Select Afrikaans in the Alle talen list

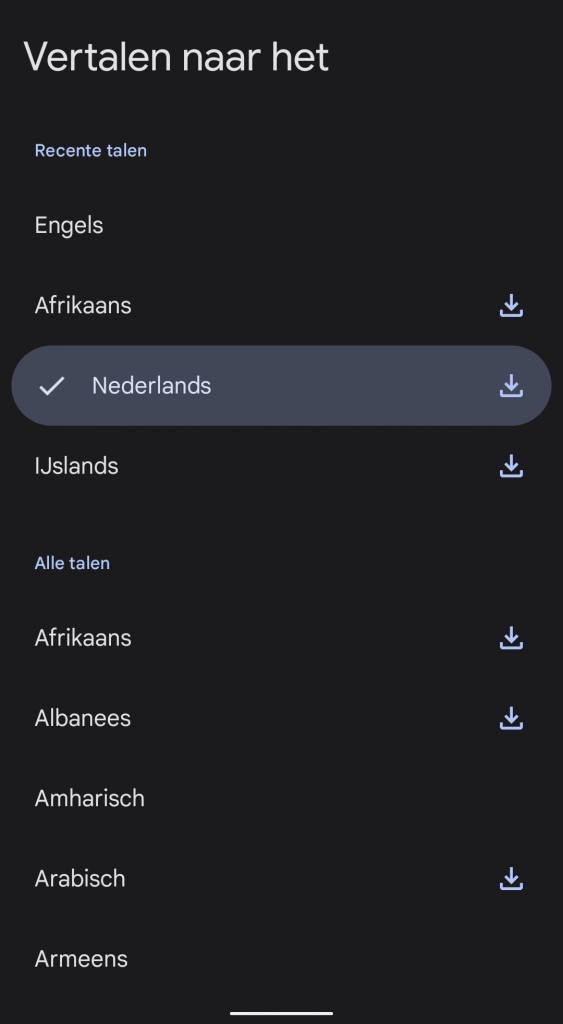(x=282, y=638)
